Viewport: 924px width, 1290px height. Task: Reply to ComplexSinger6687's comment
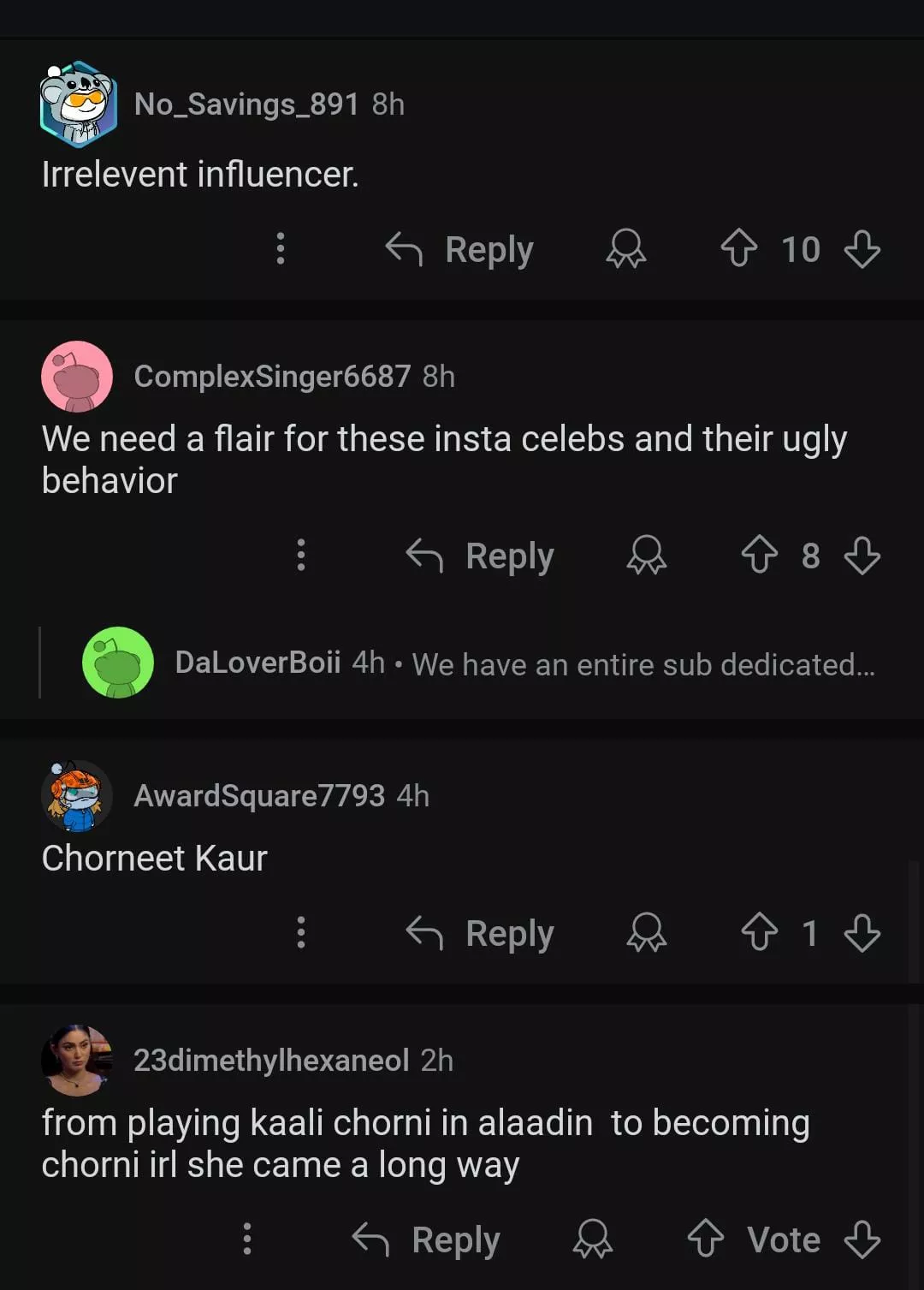click(x=481, y=555)
